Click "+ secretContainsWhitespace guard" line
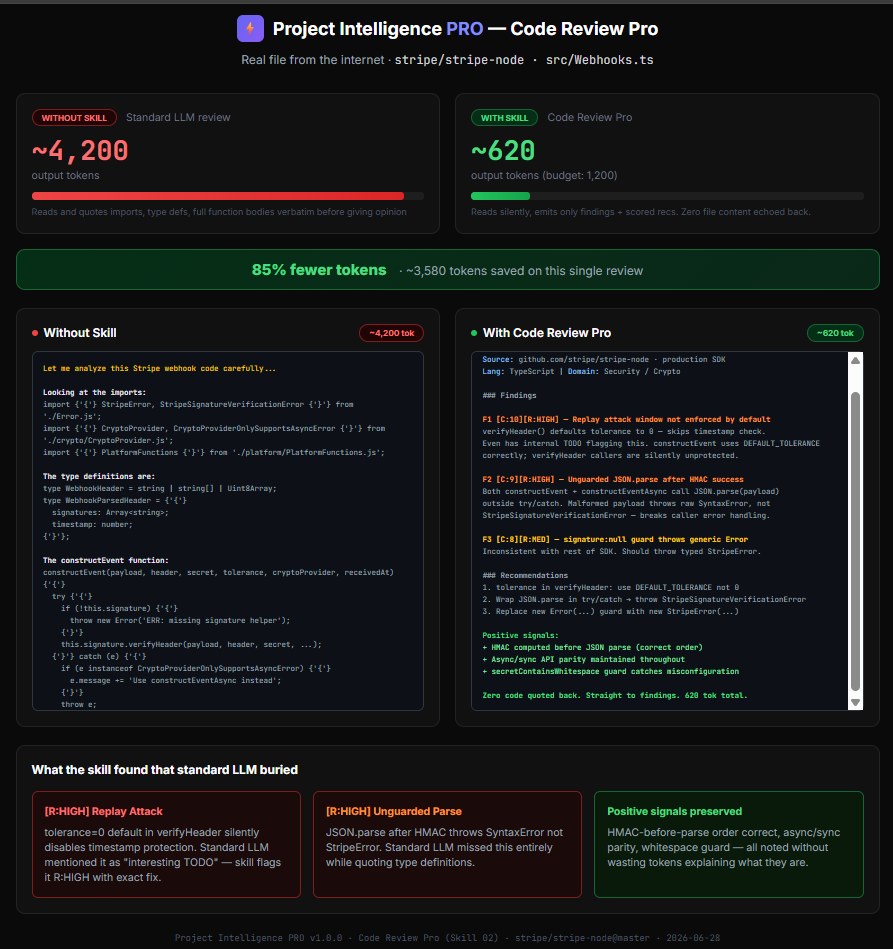This screenshot has height=949, width=893. (610, 672)
